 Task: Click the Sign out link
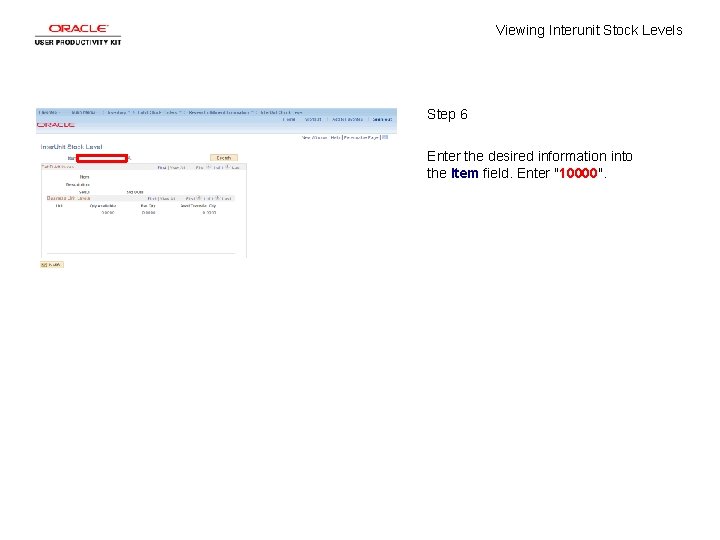[382, 119]
